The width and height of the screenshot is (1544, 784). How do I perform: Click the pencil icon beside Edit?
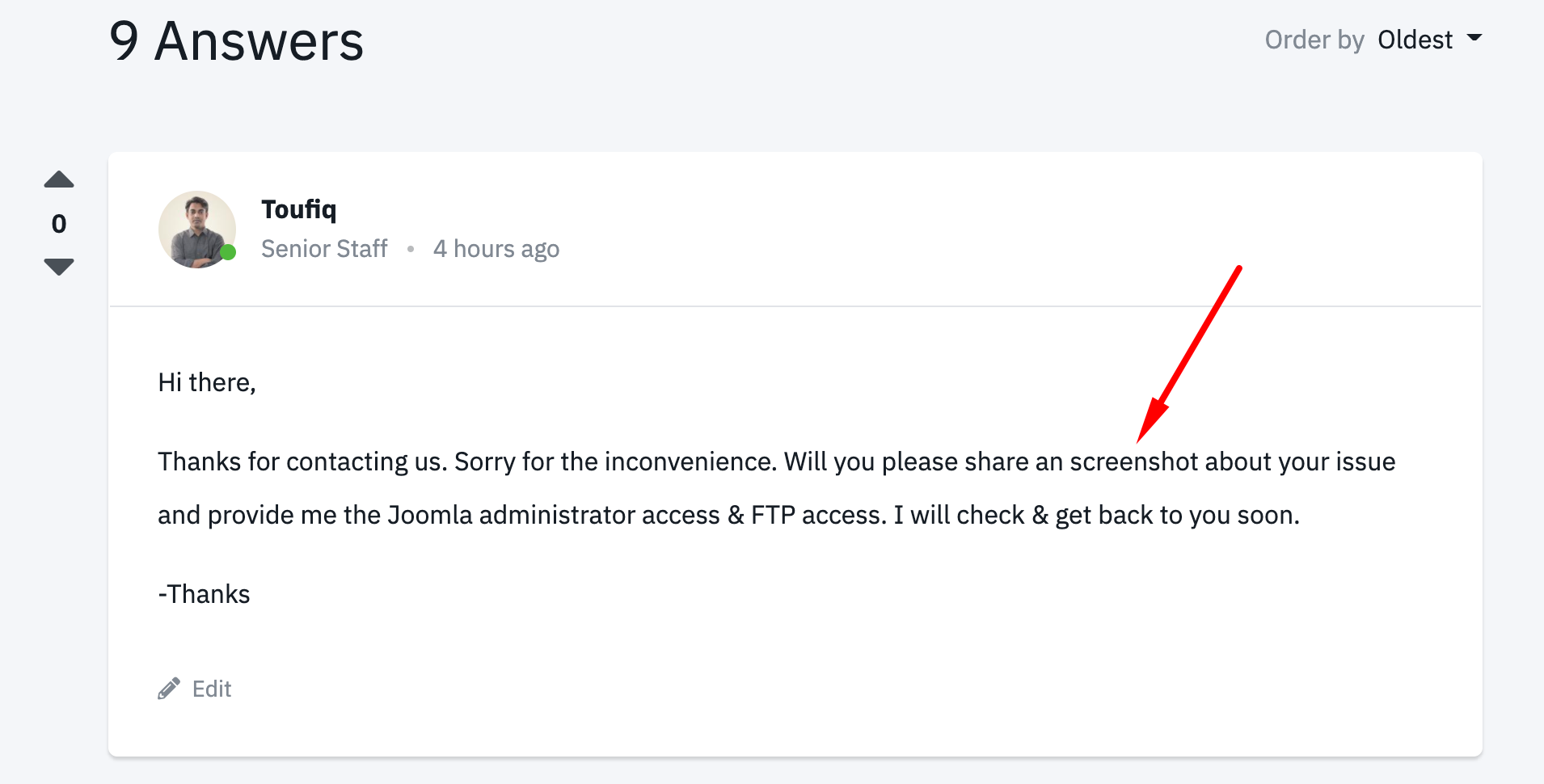(x=169, y=689)
